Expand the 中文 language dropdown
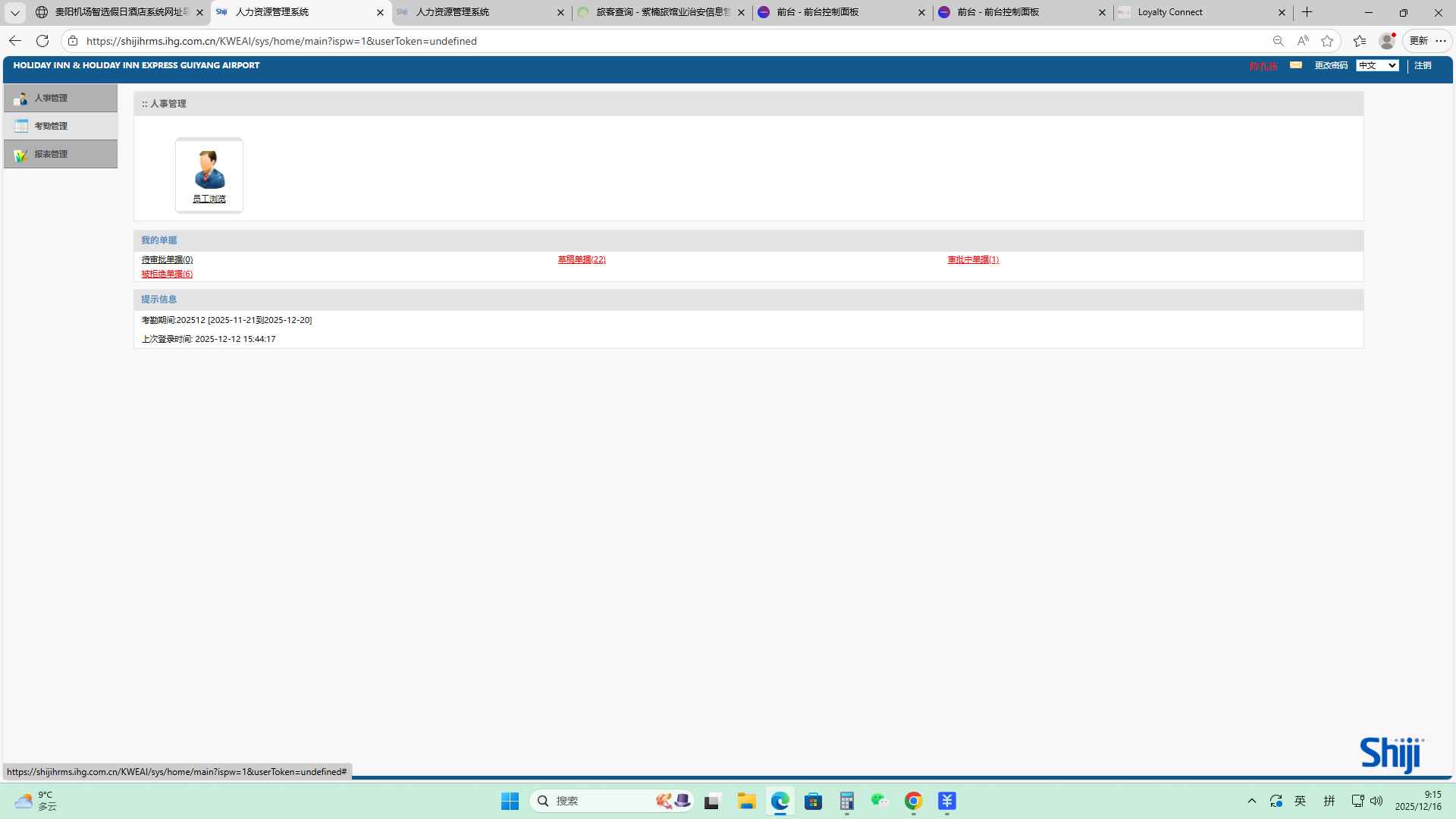Screen dimensions: 1456x819 (1377, 66)
